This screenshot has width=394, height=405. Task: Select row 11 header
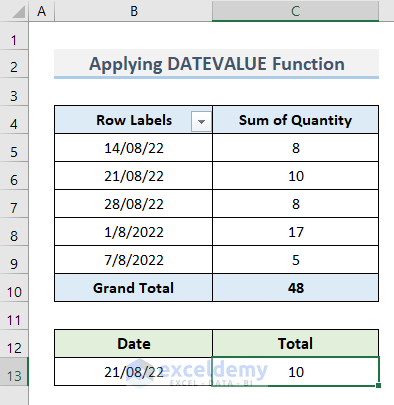[x=14, y=316]
